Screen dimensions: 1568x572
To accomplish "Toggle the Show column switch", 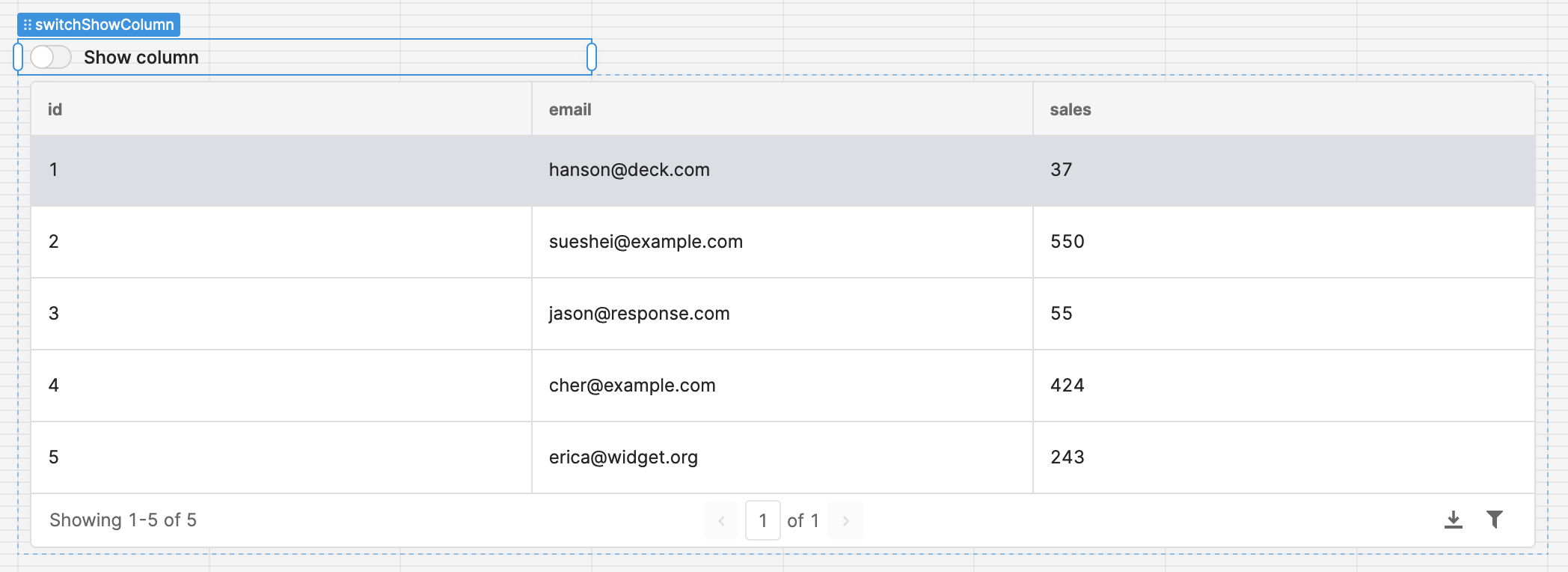I will pos(51,57).
